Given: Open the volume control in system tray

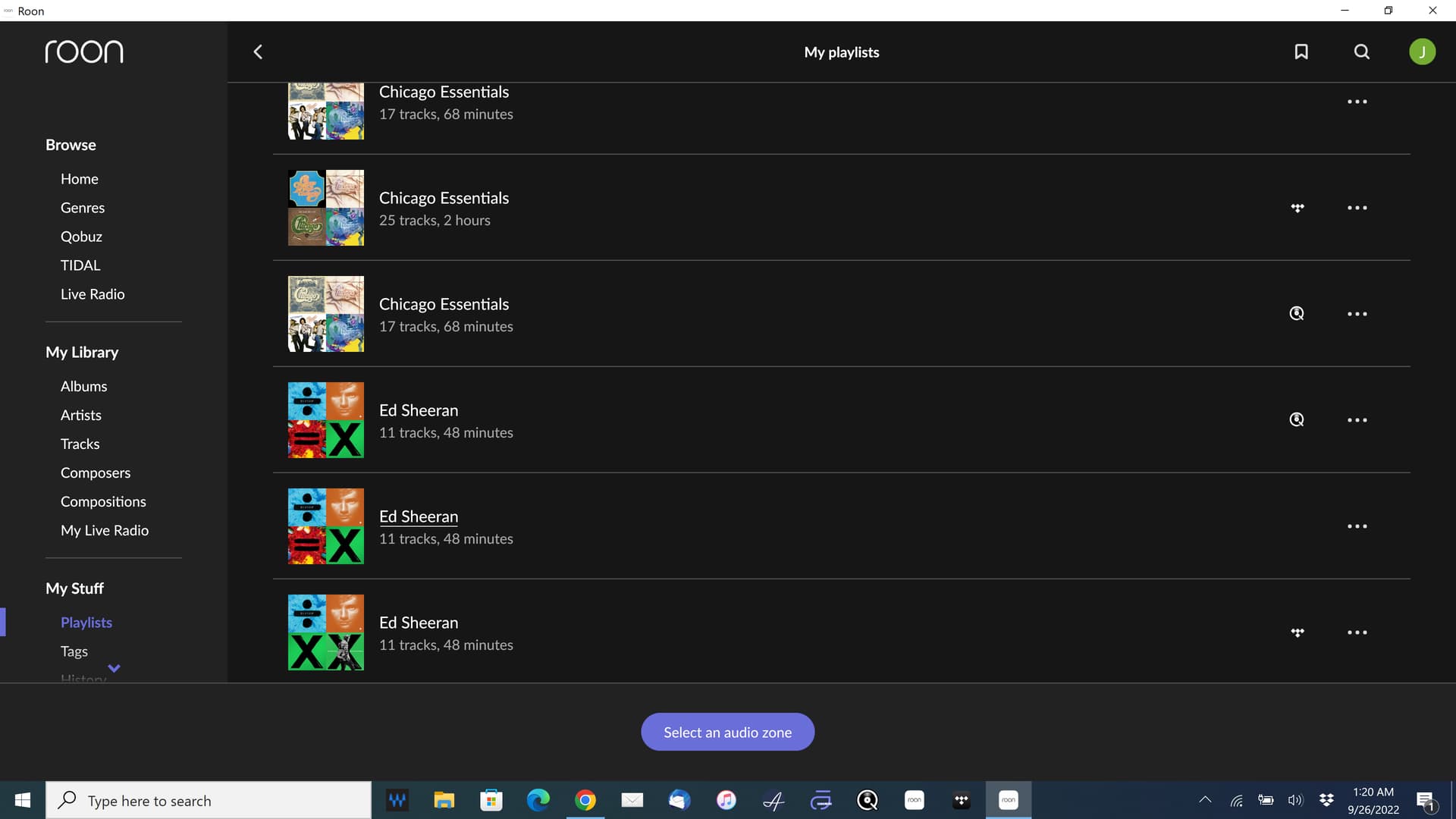Looking at the screenshot, I should pos(1295,800).
